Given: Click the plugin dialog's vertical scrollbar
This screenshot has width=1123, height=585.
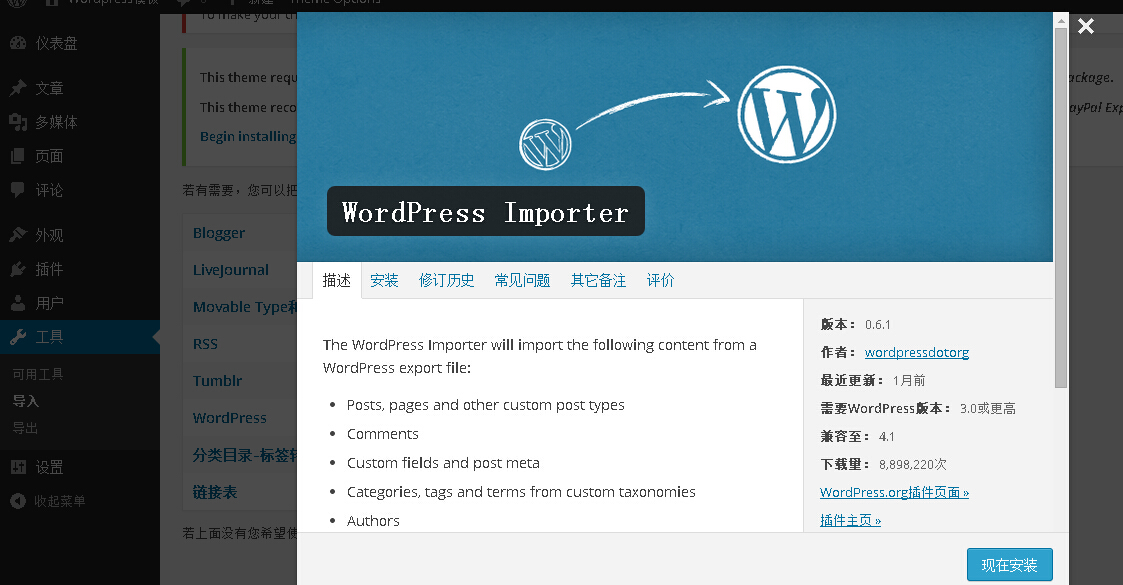Looking at the screenshot, I should [x=1061, y=200].
